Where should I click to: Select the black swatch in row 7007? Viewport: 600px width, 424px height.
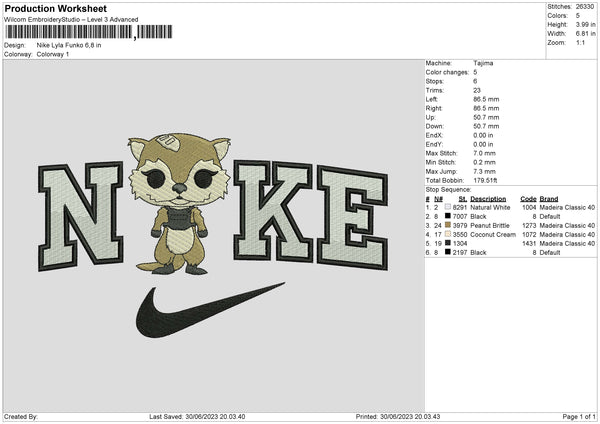447,216
